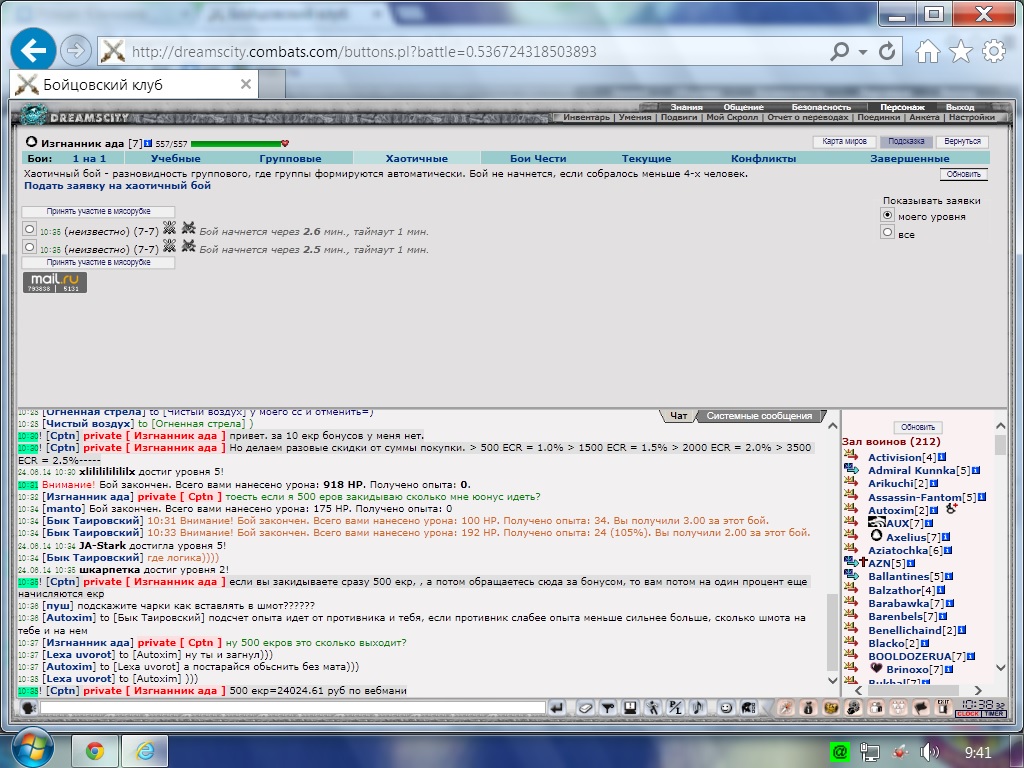This screenshot has height=768, width=1024.
Task: Open the browser settings gear
Action: [994, 51]
